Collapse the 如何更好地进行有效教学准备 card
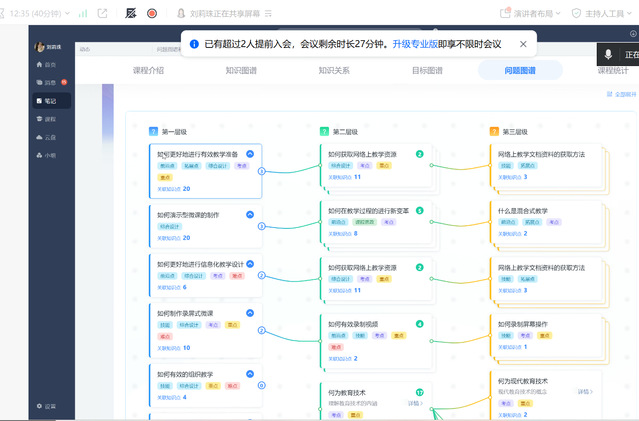This screenshot has width=639, height=421. [250, 154]
